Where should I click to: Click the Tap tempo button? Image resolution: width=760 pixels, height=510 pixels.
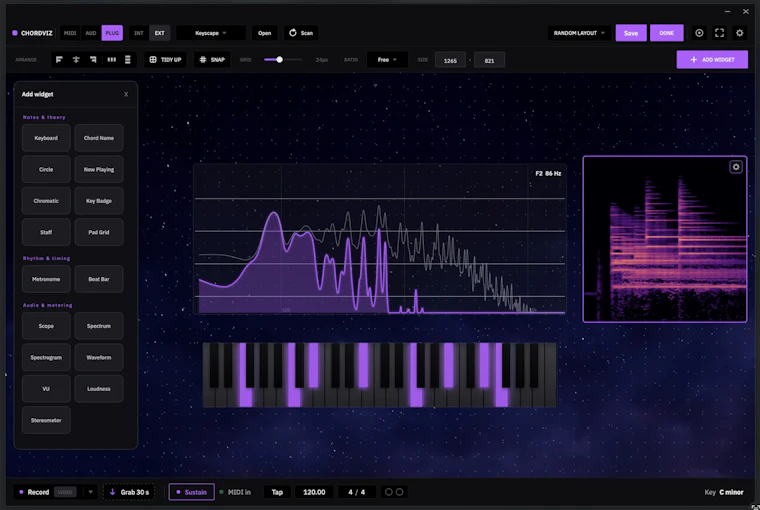(277, 492)
